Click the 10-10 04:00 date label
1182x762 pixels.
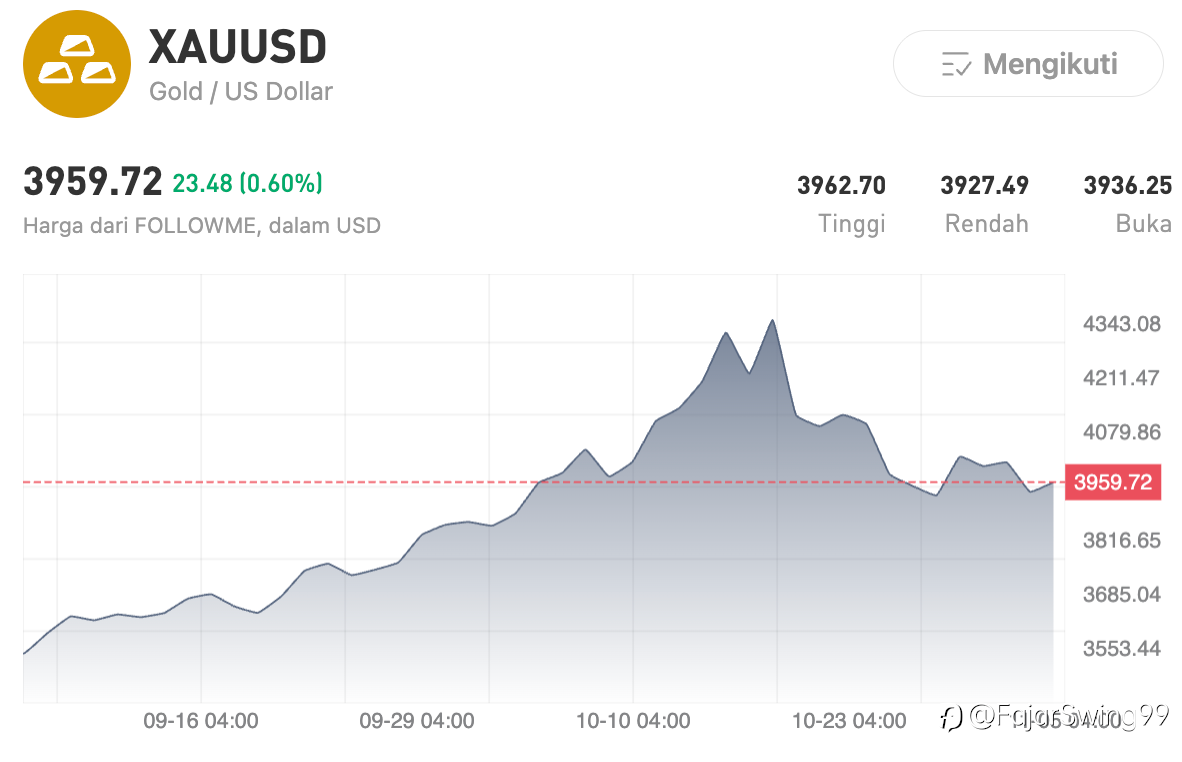633,720
